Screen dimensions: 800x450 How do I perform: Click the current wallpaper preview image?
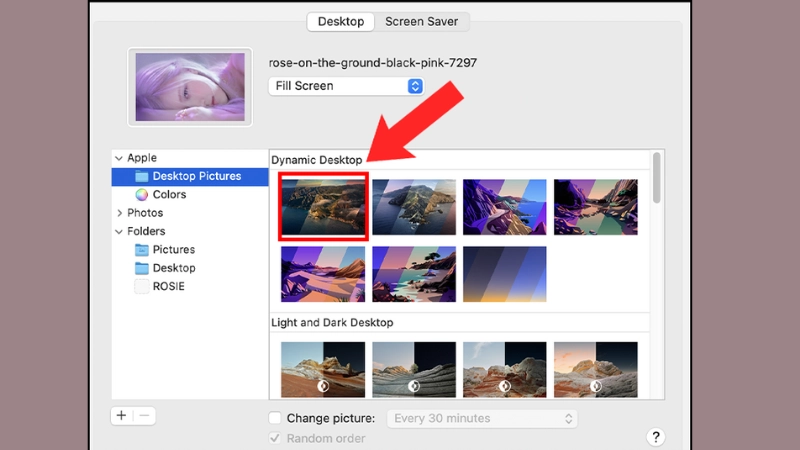(x=190, y=88)
